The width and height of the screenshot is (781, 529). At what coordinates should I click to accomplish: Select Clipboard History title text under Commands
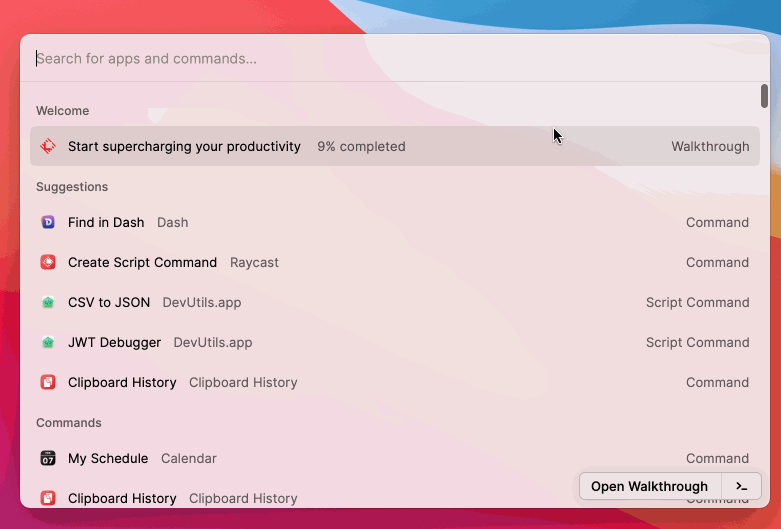pos(123,498)
